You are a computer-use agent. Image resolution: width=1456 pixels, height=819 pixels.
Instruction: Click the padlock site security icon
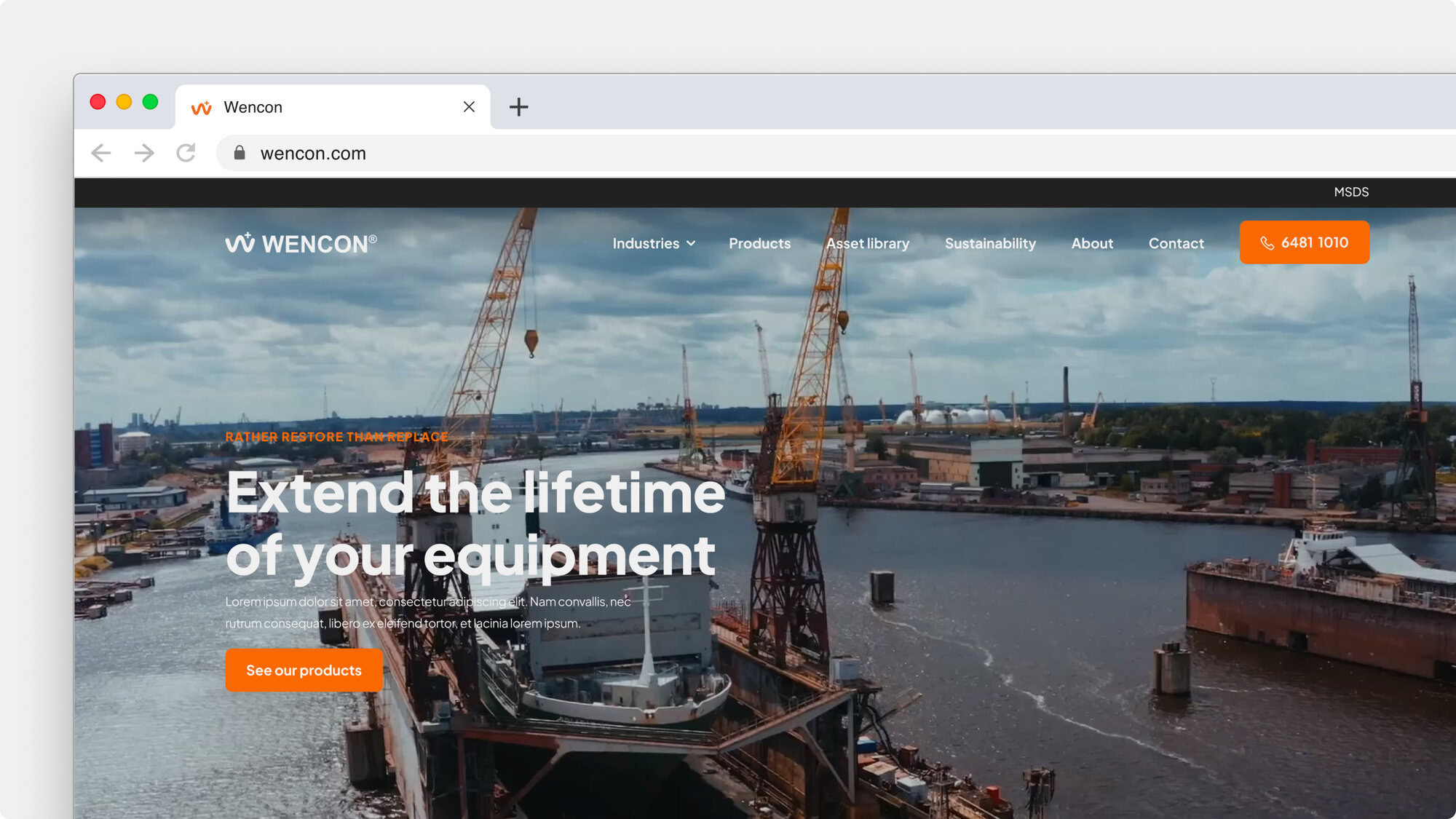240,152
